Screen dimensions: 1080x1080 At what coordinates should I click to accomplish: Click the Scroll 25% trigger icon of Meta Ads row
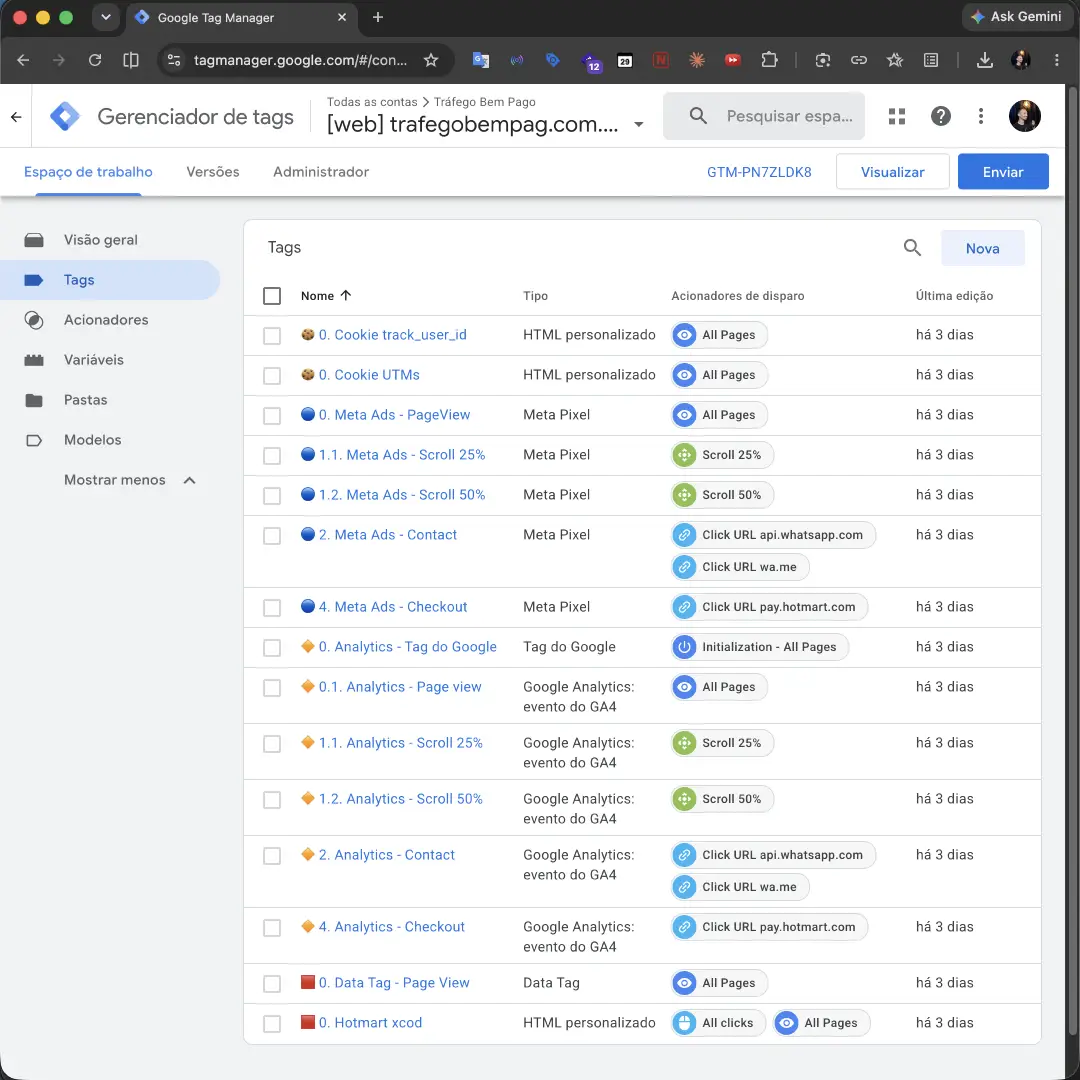(x=684, y=455)
